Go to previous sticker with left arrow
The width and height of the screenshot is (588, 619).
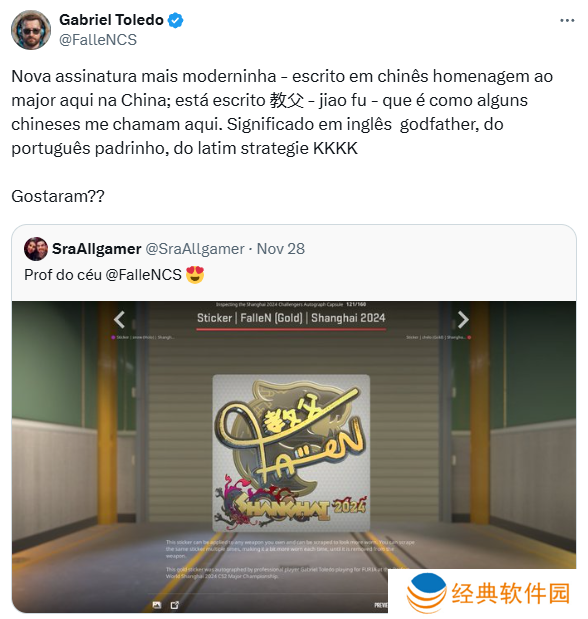119,319
